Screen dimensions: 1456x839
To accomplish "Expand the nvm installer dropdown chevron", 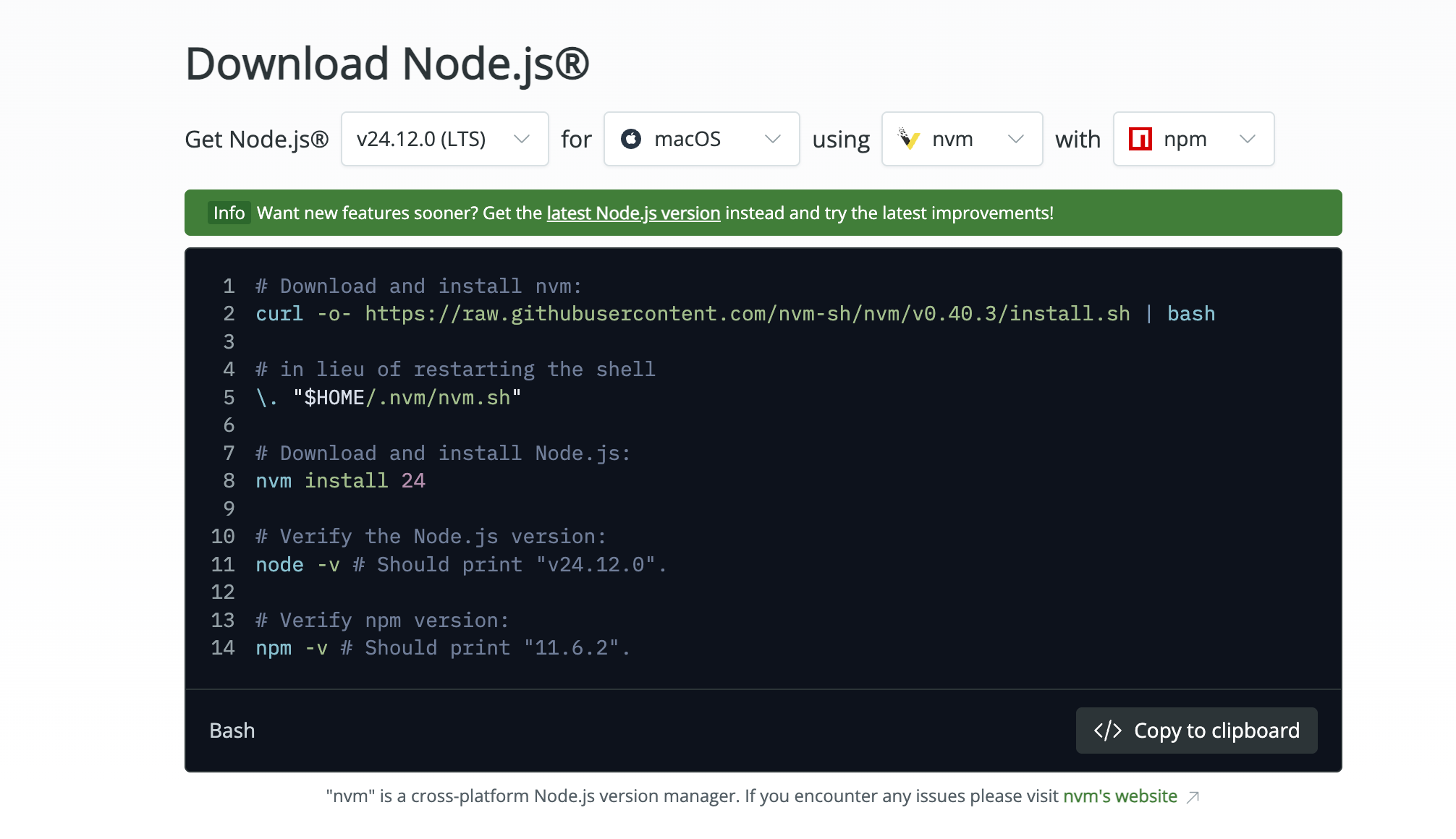I will click(x=1016, y=139).
